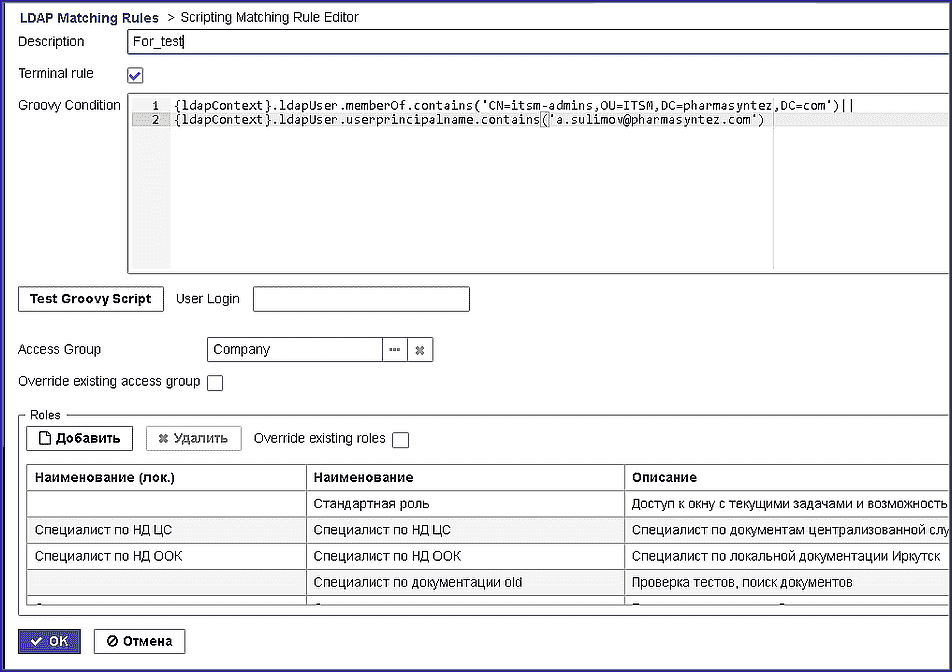The height and width of the screenshot is (672, 952).
Task: Enable Override existing roles checkbox
Action: tap(401, 440)
